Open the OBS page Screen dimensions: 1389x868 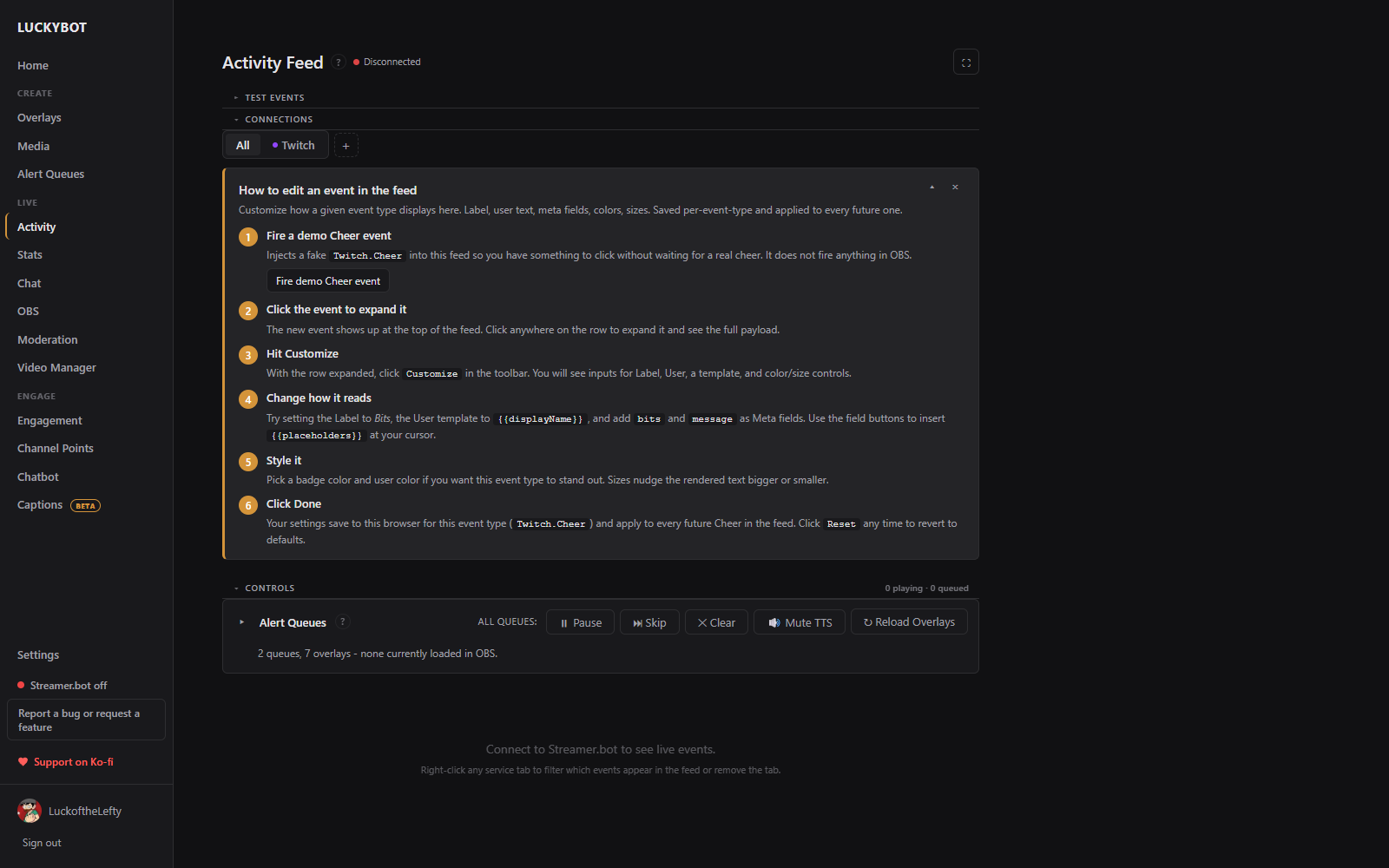[28, 312]
